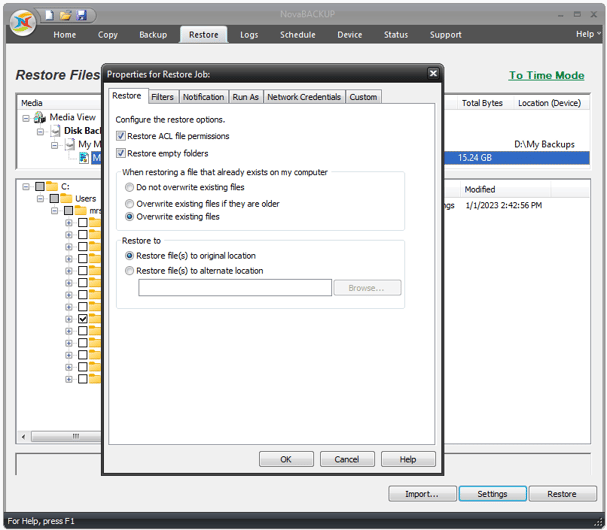607x530 pixels.
Task: Switch to the Notification tab
Action: tap(204, 97)
